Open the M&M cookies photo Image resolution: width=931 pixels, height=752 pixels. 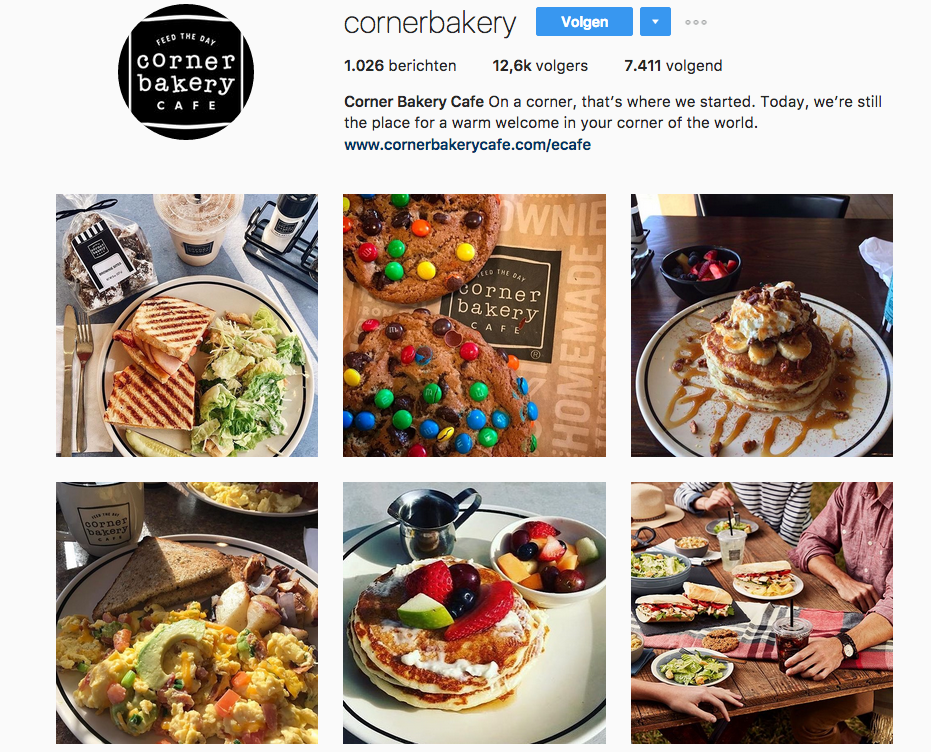point(474,325)
